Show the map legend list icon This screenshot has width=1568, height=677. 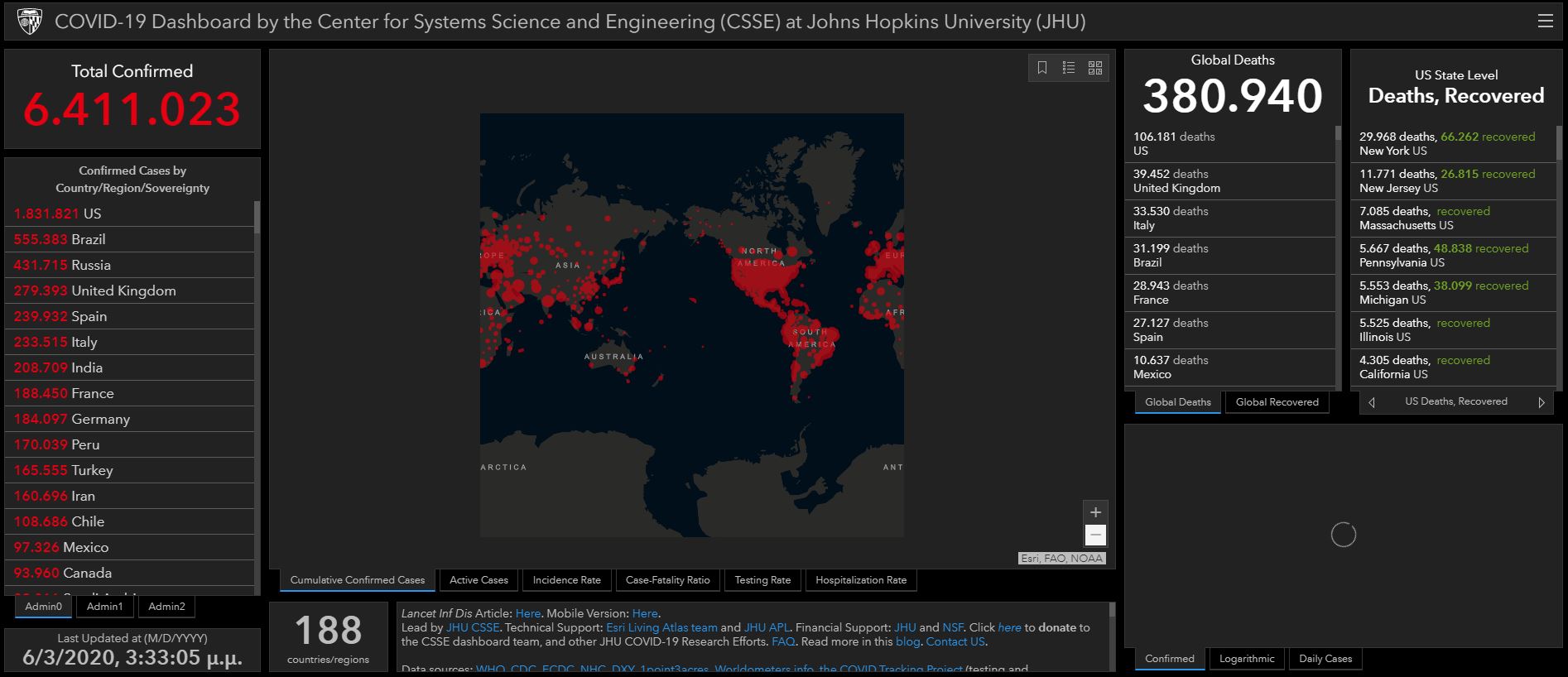(x=1069, y=68)
